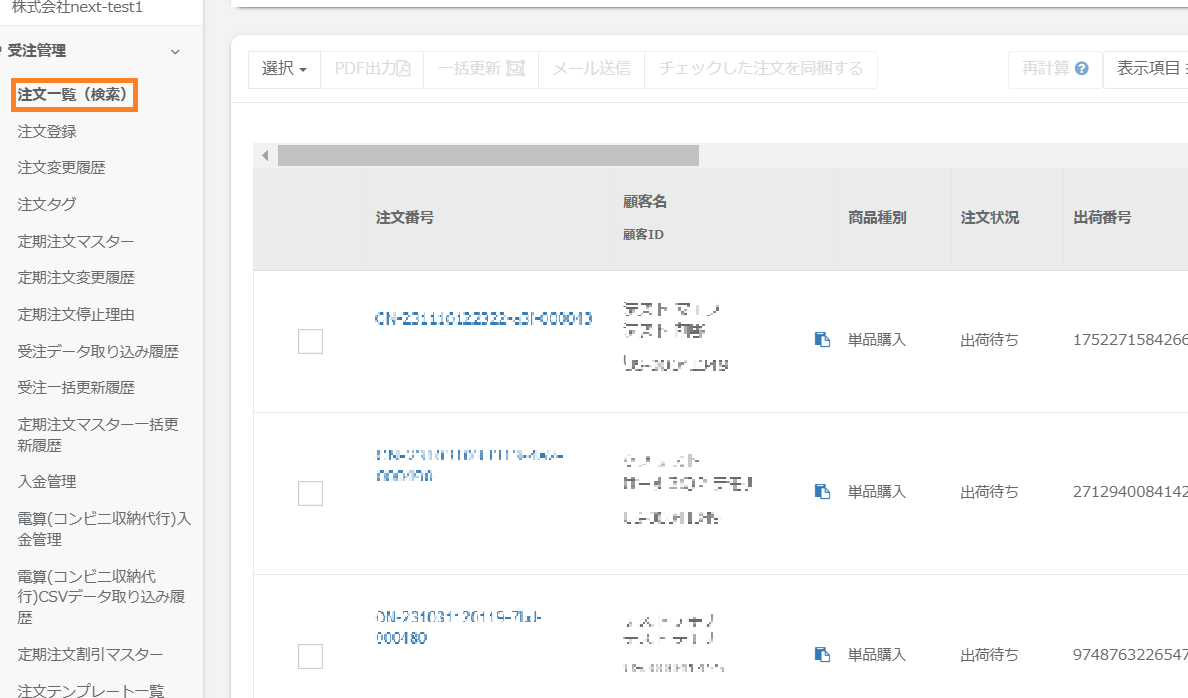Open 注文登録 in the sidebar
Image resolution: width=1188 pixels, height=698 pixels.
[x=47, y=131]
